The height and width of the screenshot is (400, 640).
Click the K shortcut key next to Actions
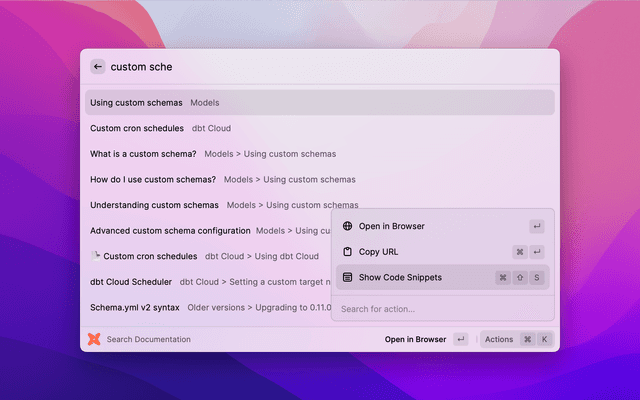544,339
